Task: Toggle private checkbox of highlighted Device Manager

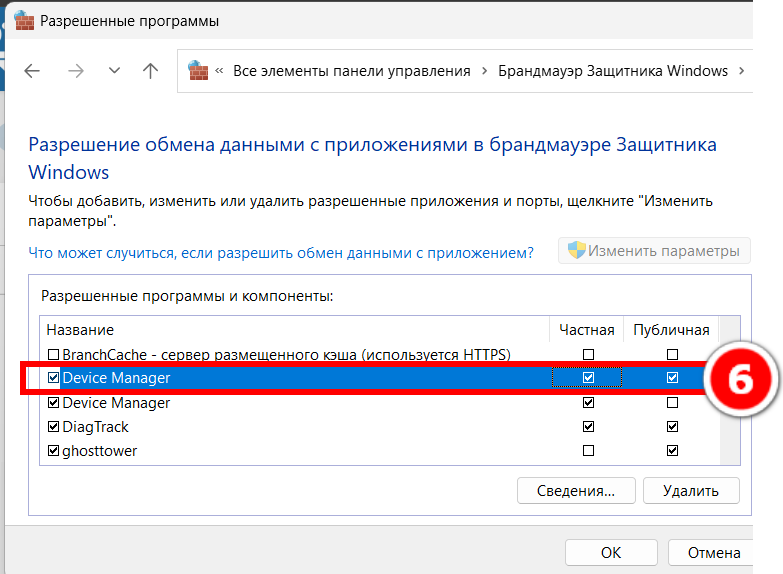Action: pos(589,378)
